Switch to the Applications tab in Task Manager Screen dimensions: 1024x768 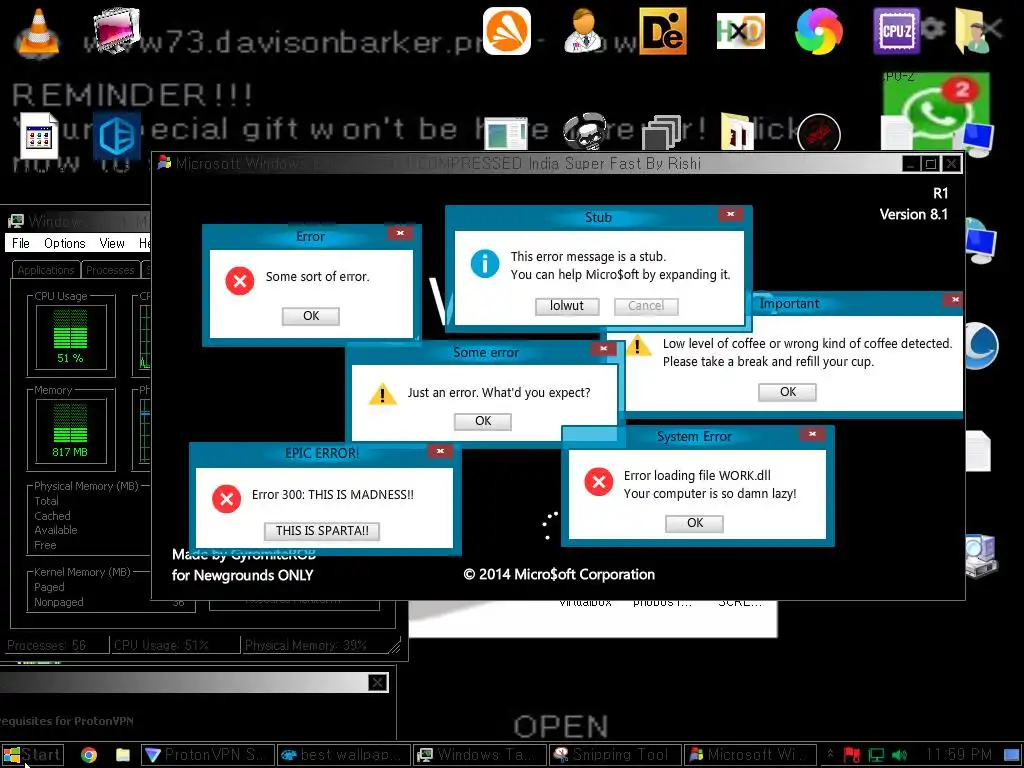click(x=46, y=270)
